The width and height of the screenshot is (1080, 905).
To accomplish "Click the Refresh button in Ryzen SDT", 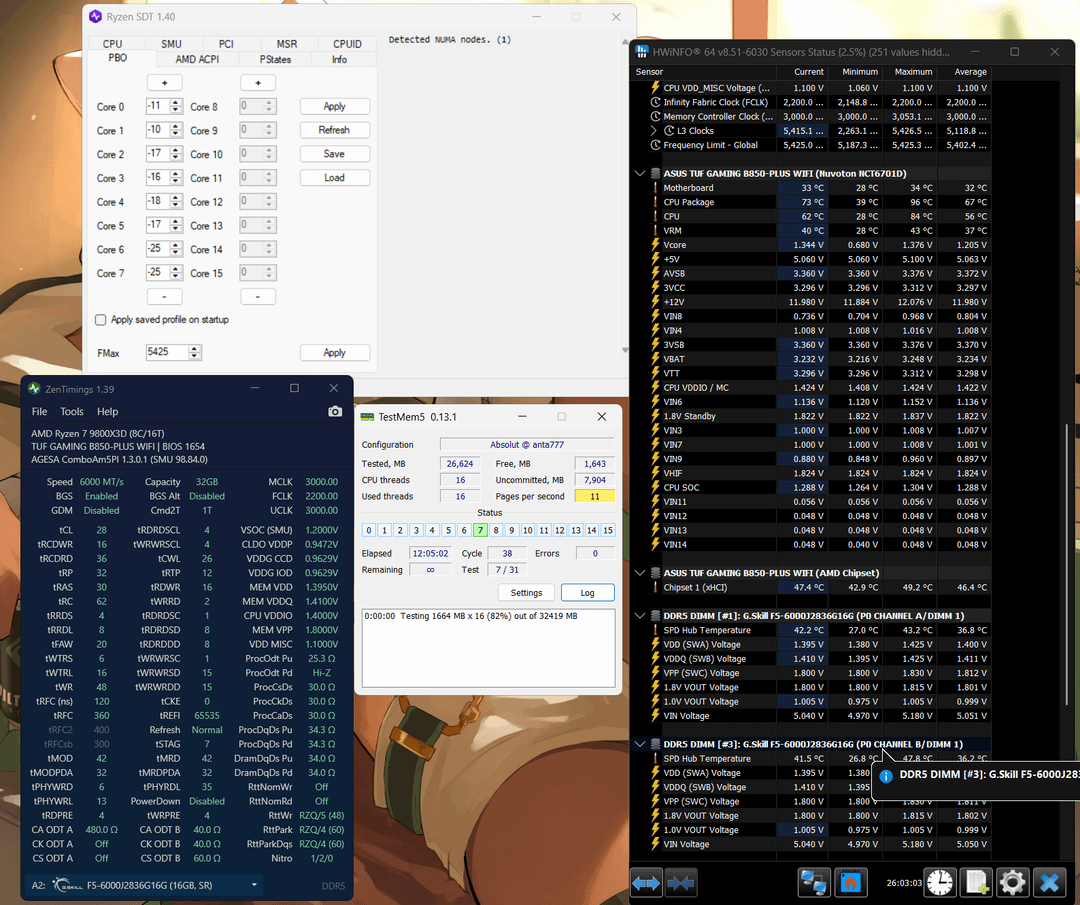I will tap(335, 129).
